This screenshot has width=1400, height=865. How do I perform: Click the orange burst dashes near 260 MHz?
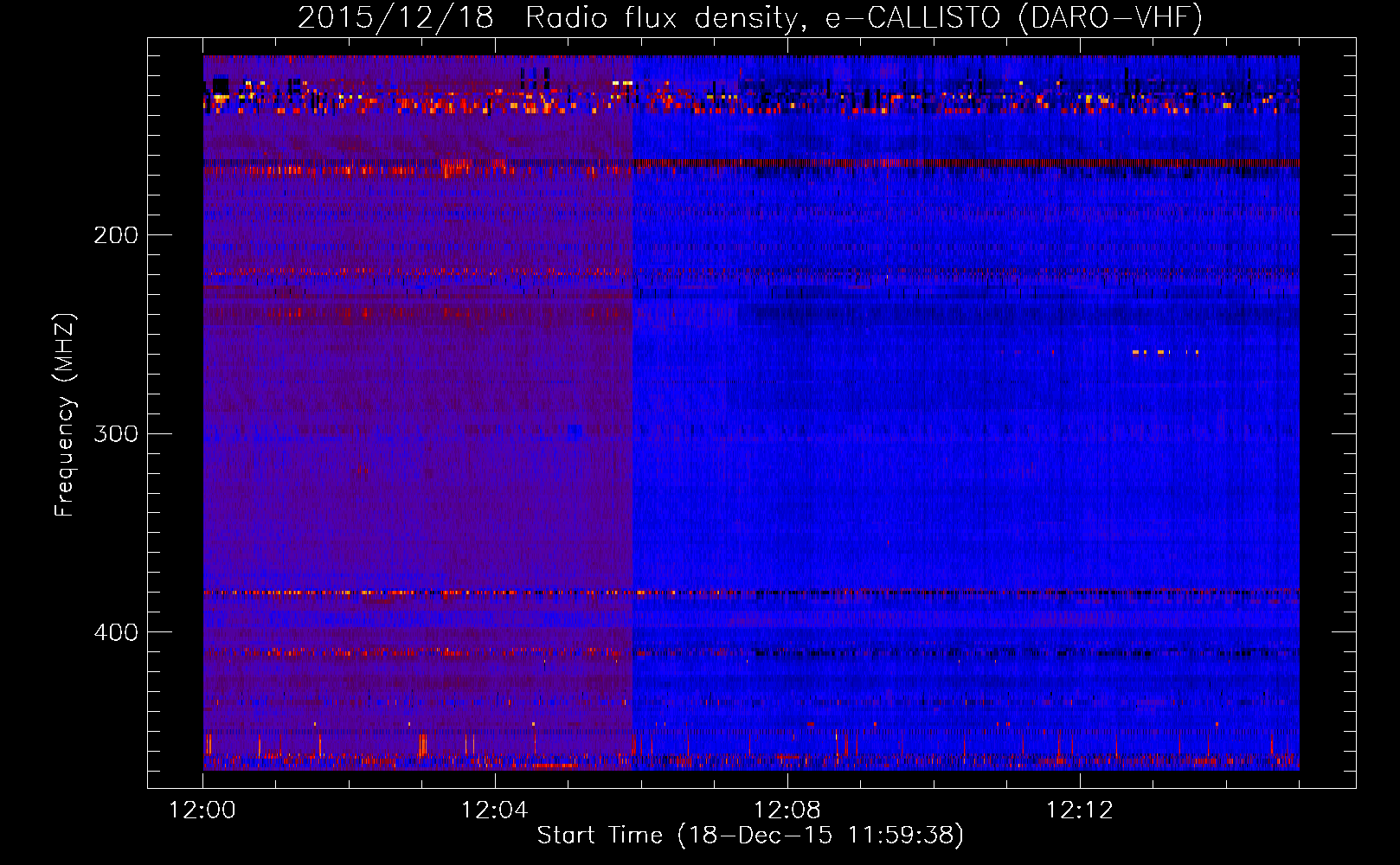(x=1166, y=352)
